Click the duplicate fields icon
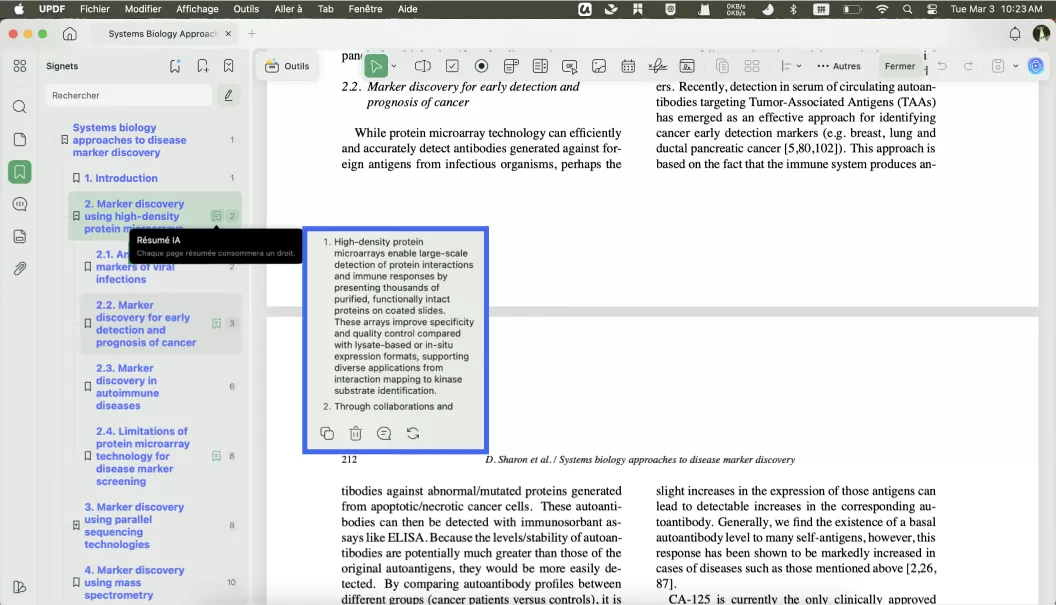 pyautogui.click(x=722, y=66)
